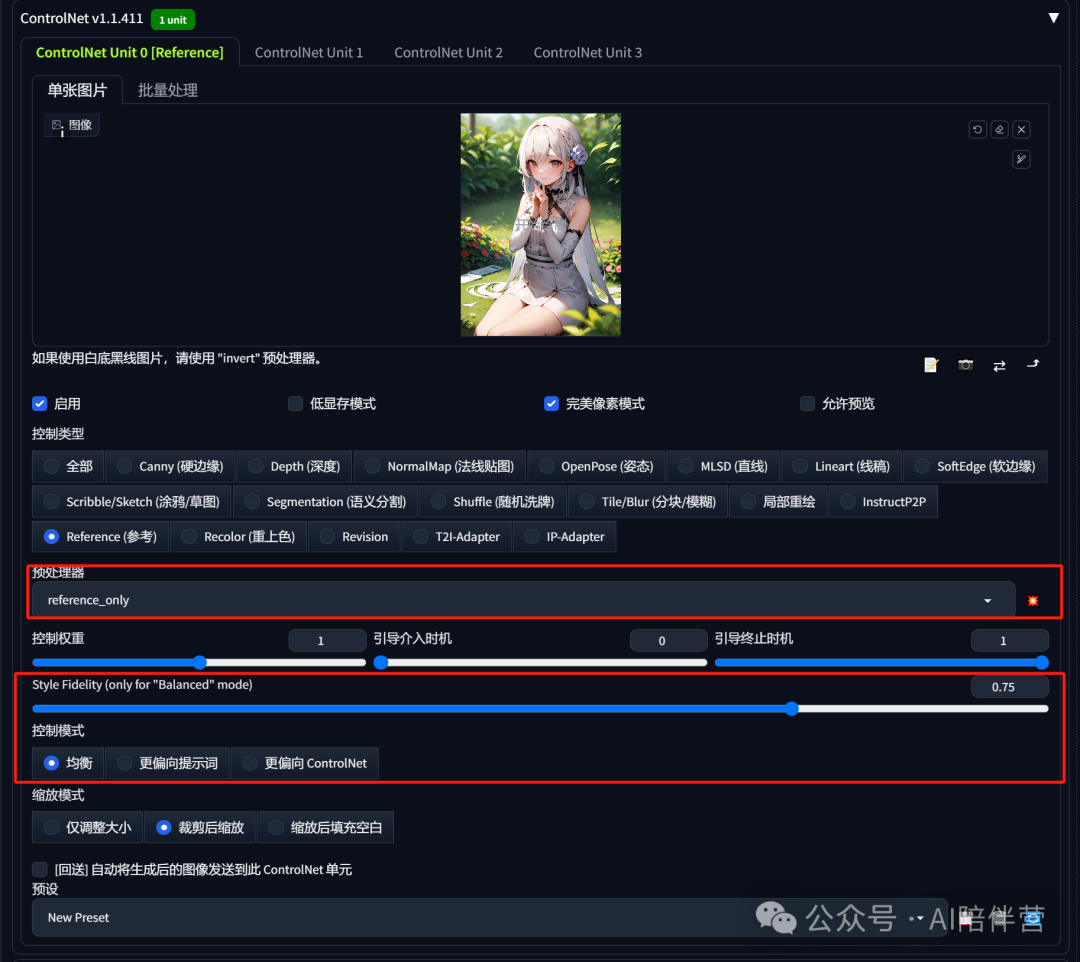Select InstructP2P control type

pyautogui.click(x=883, y=501)
